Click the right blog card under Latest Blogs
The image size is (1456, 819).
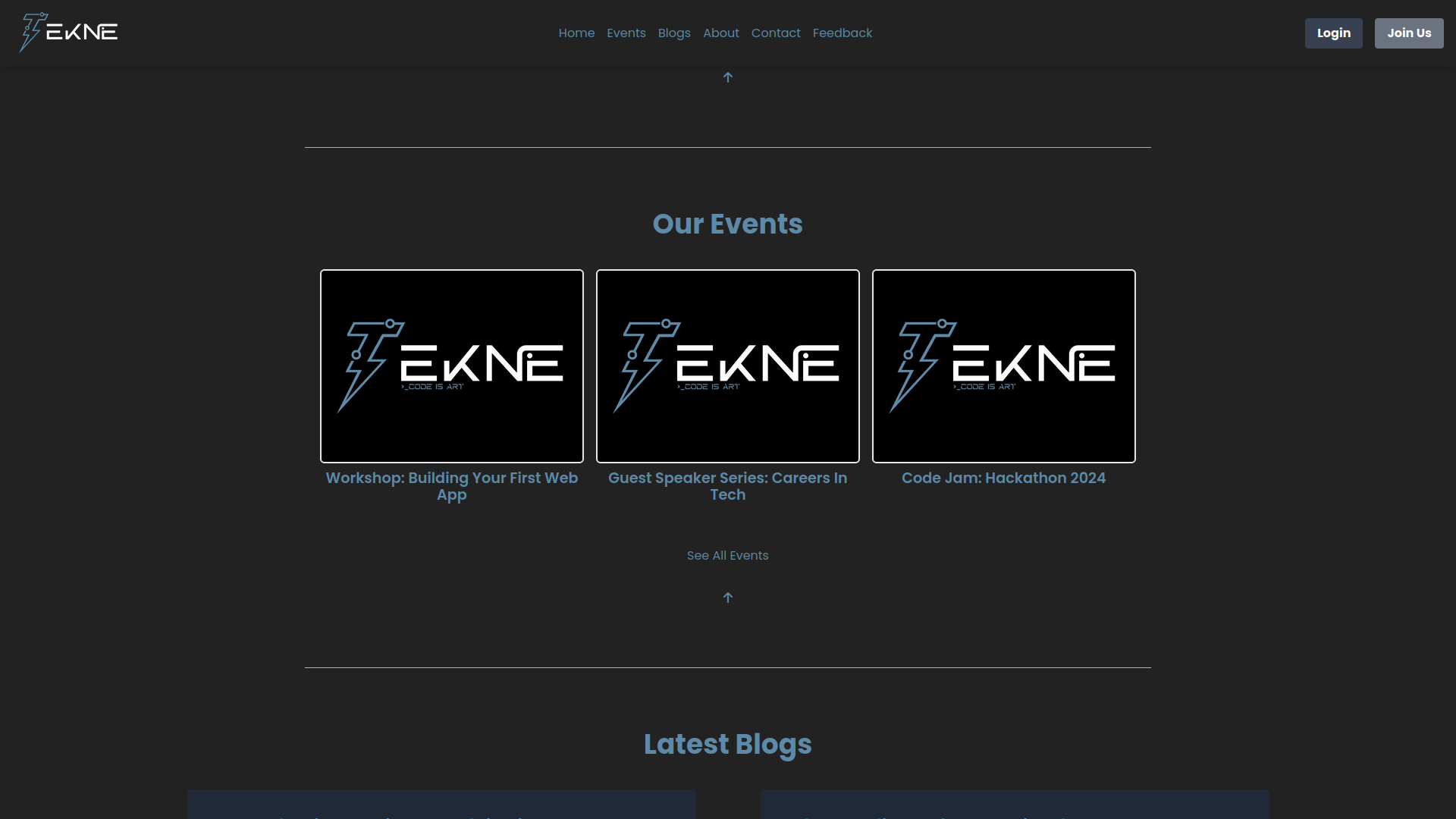point(1014,805)
